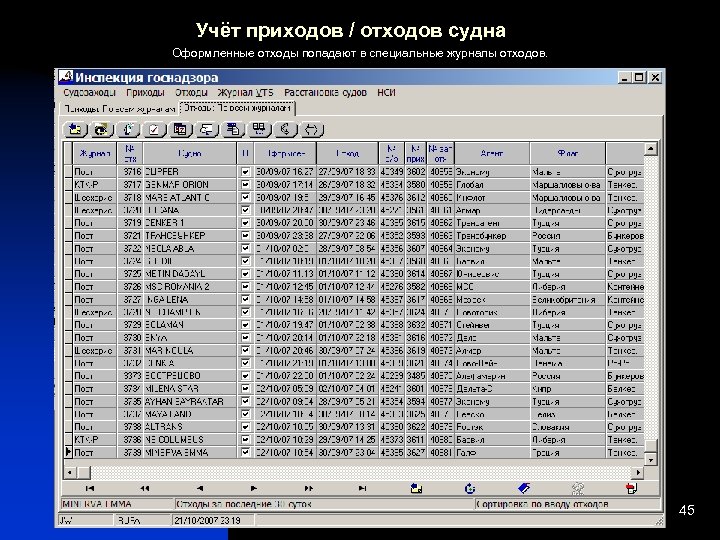Screen dimensions: 720x540
Task: Go to last record in navigator
Action: coord(363,489)
